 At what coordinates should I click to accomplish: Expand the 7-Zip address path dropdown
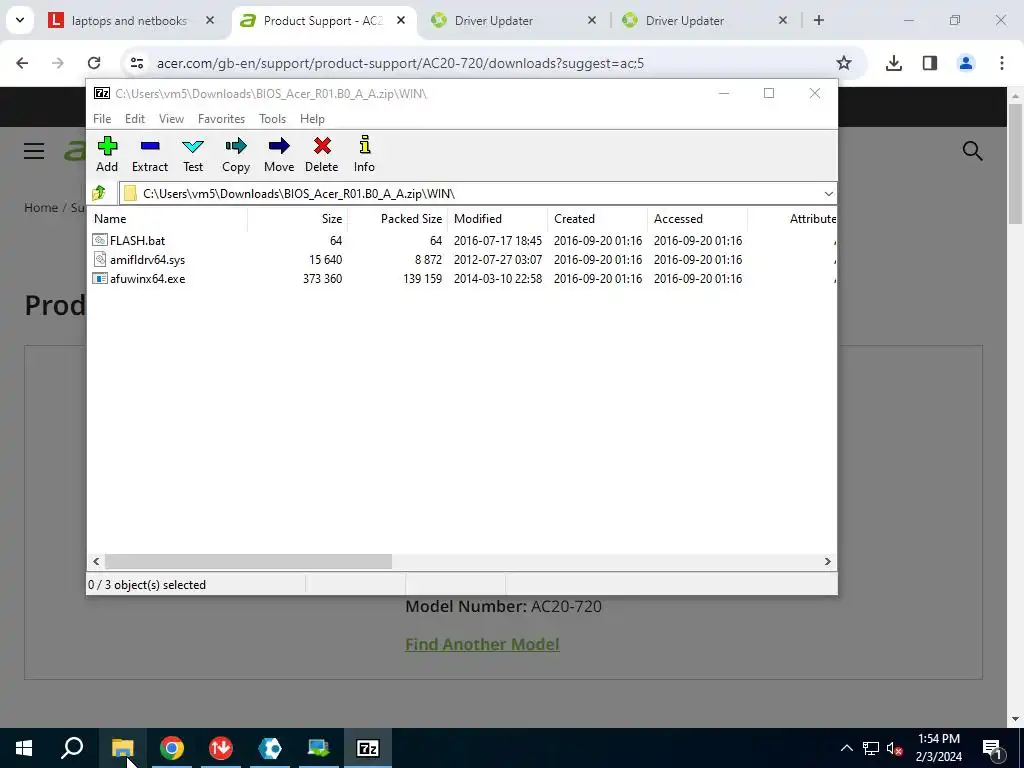point(828,194)
